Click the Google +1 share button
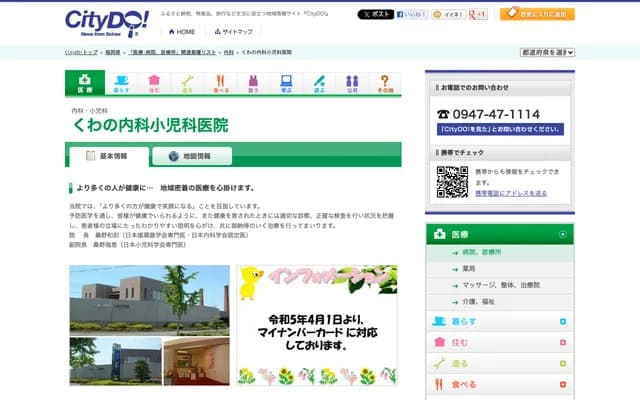Screen dimensions: 640x400 click(478, 14)
